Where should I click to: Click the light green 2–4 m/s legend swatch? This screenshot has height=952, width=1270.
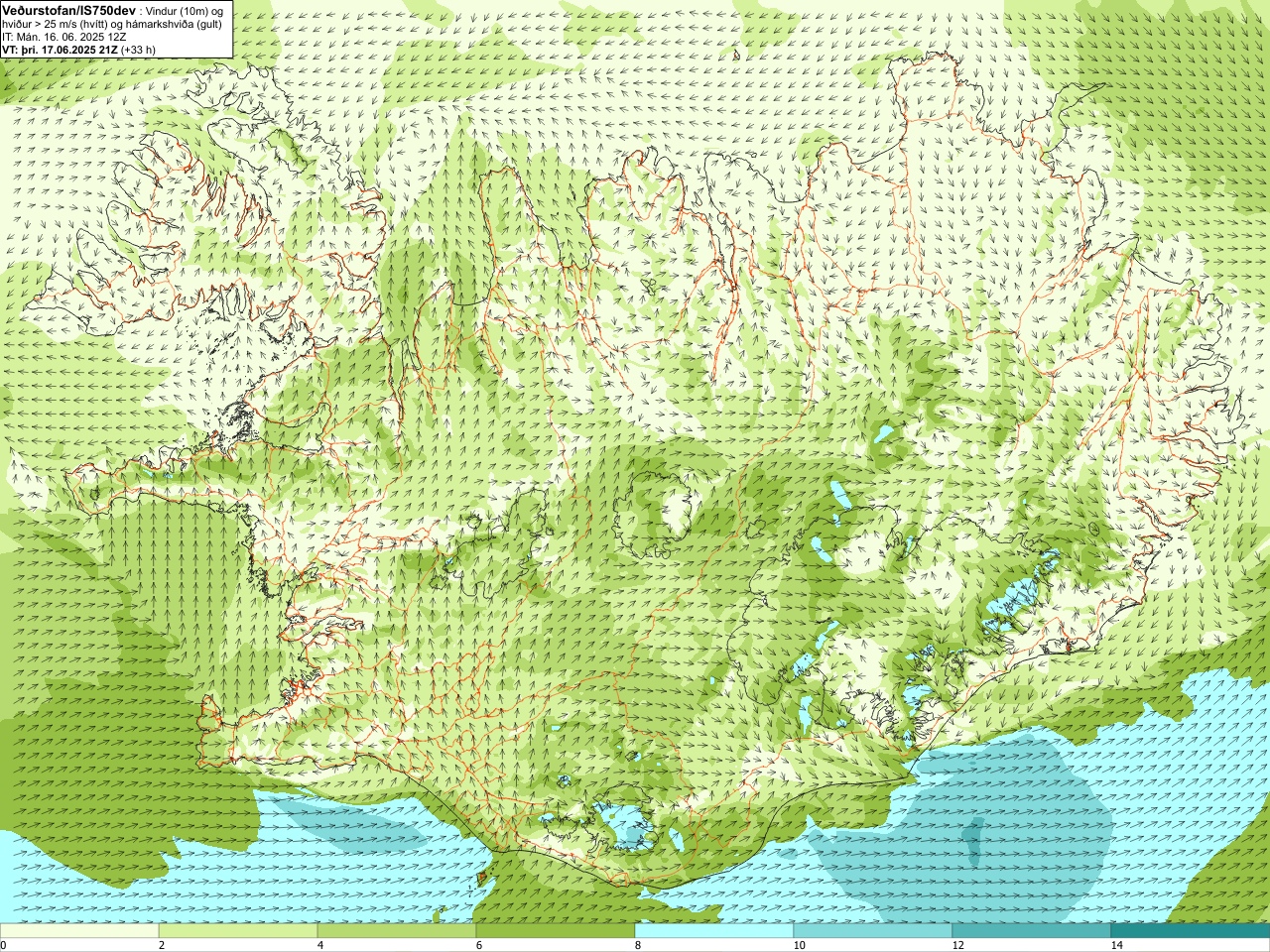point(238,930)
